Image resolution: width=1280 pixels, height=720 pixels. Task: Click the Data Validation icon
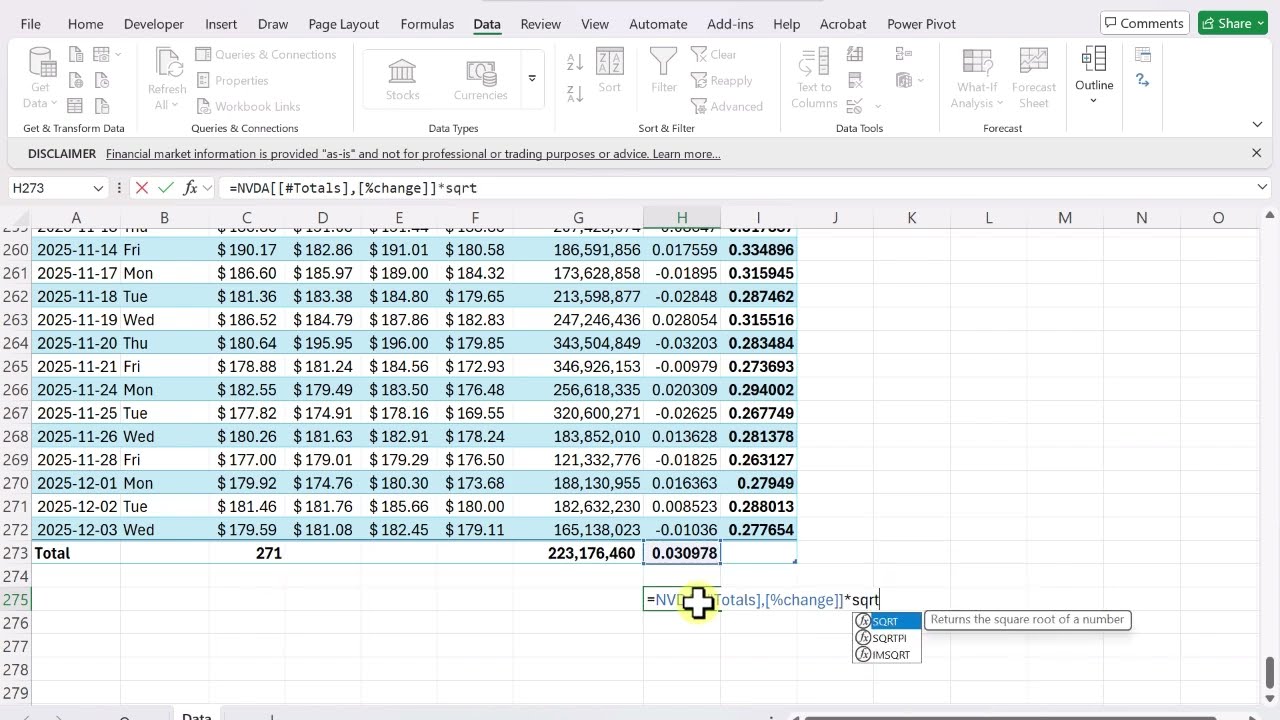(856, 107)
